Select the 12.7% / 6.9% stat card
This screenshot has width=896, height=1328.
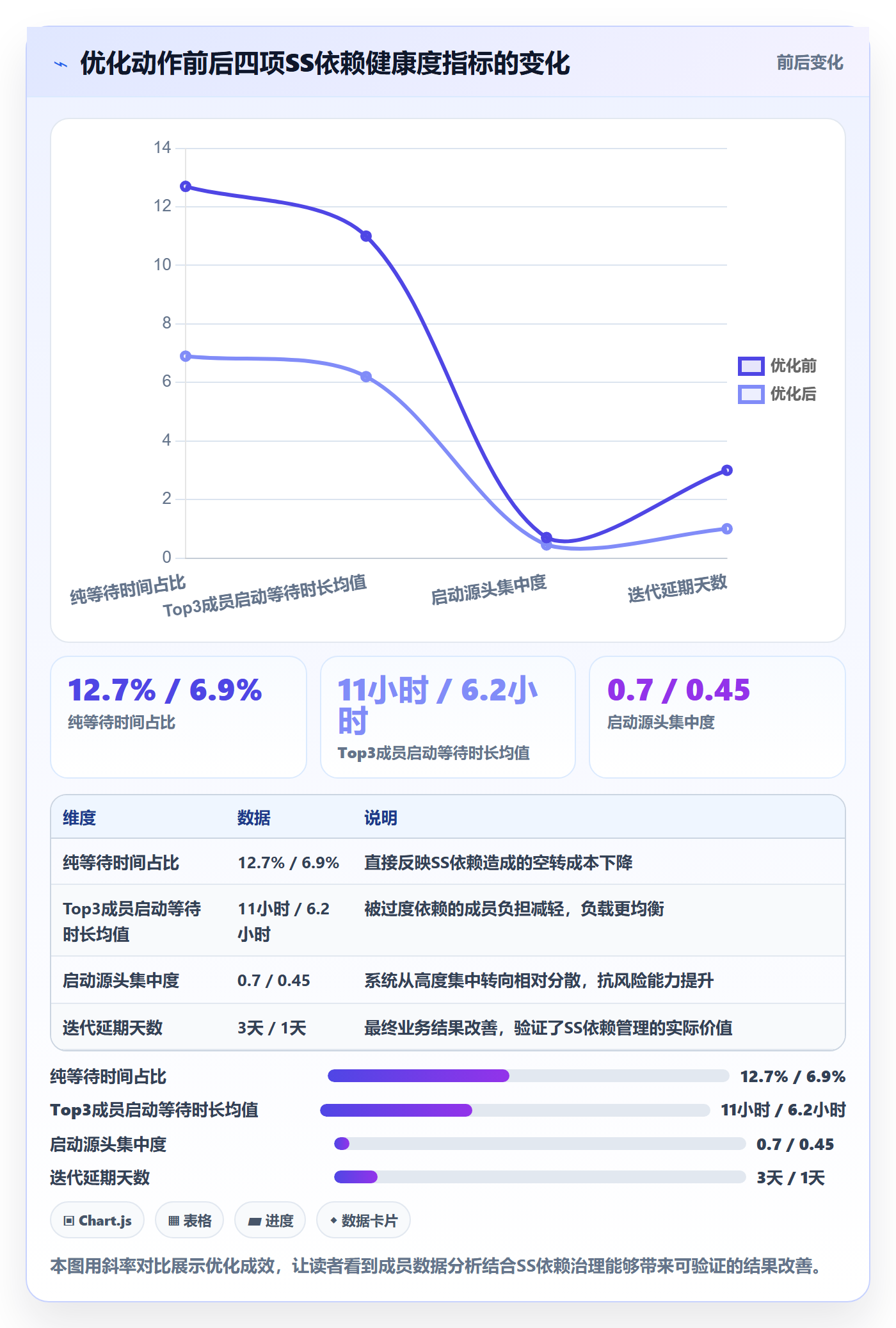click(x=179, y=717)
